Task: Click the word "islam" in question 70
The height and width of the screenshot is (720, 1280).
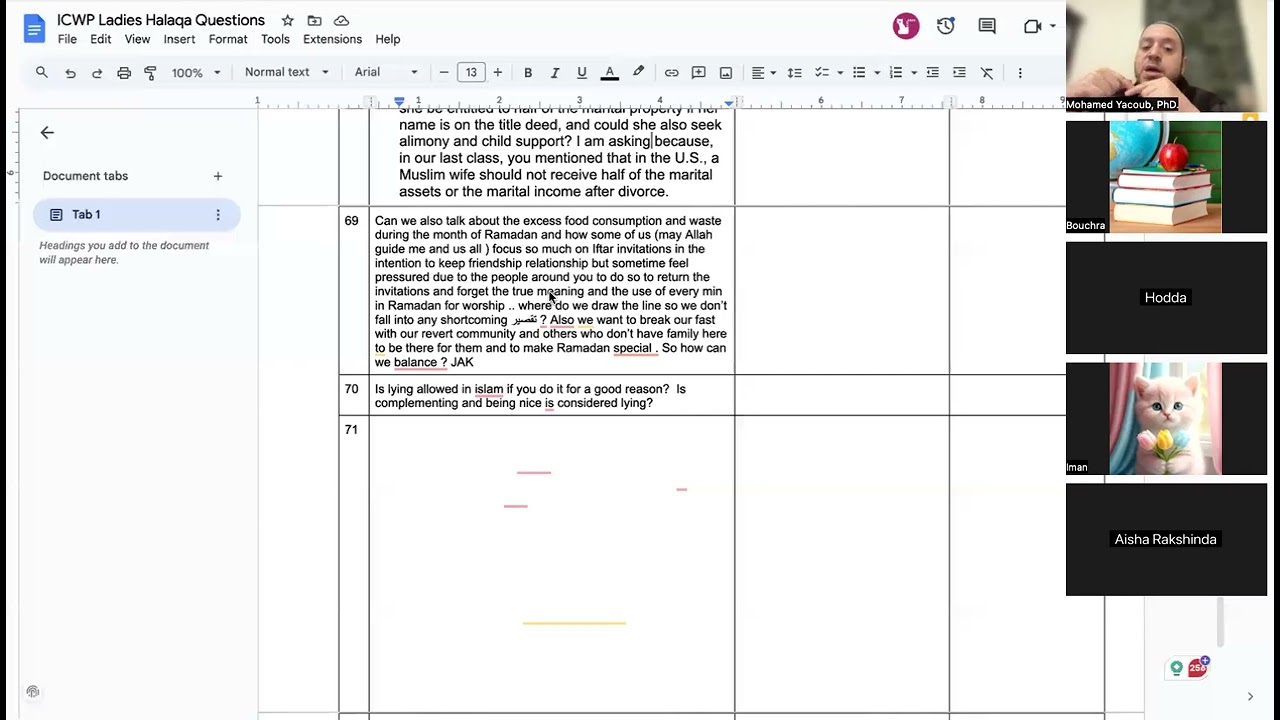Action: tap(489, 389)
